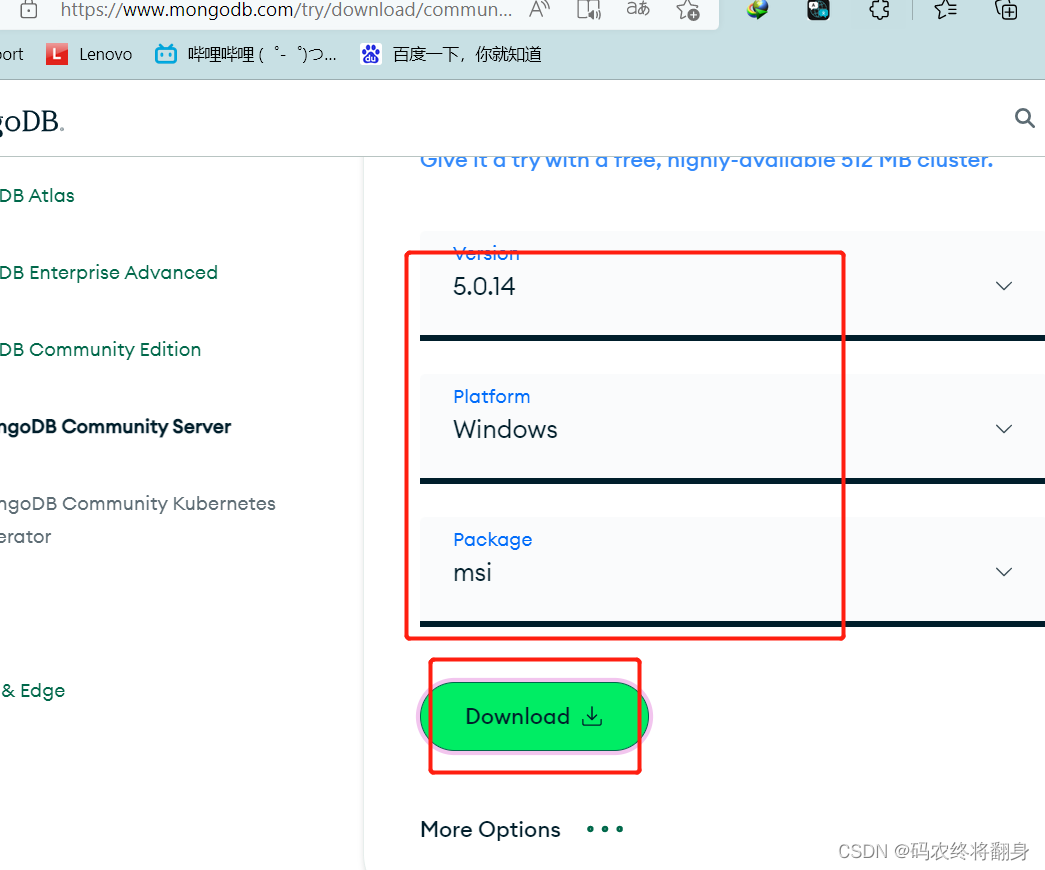Follow the free 512 MB cluster link
The height and width of the screenshot is (870, 1045).
[706, 161]
